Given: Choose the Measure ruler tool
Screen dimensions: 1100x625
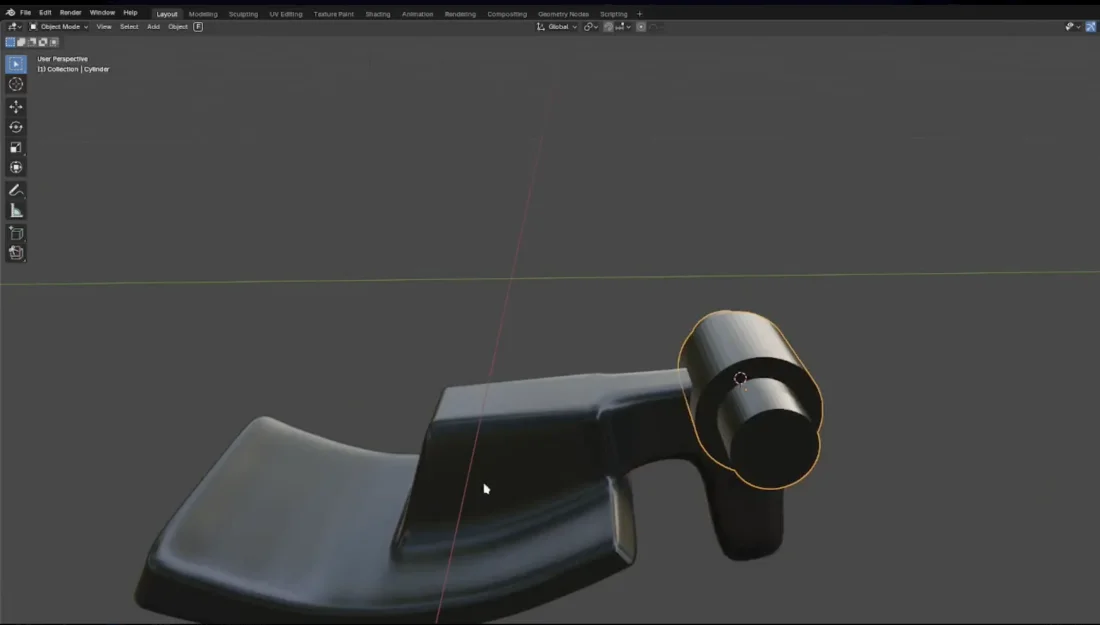Looking at the screenshot, I should point(16,210).
